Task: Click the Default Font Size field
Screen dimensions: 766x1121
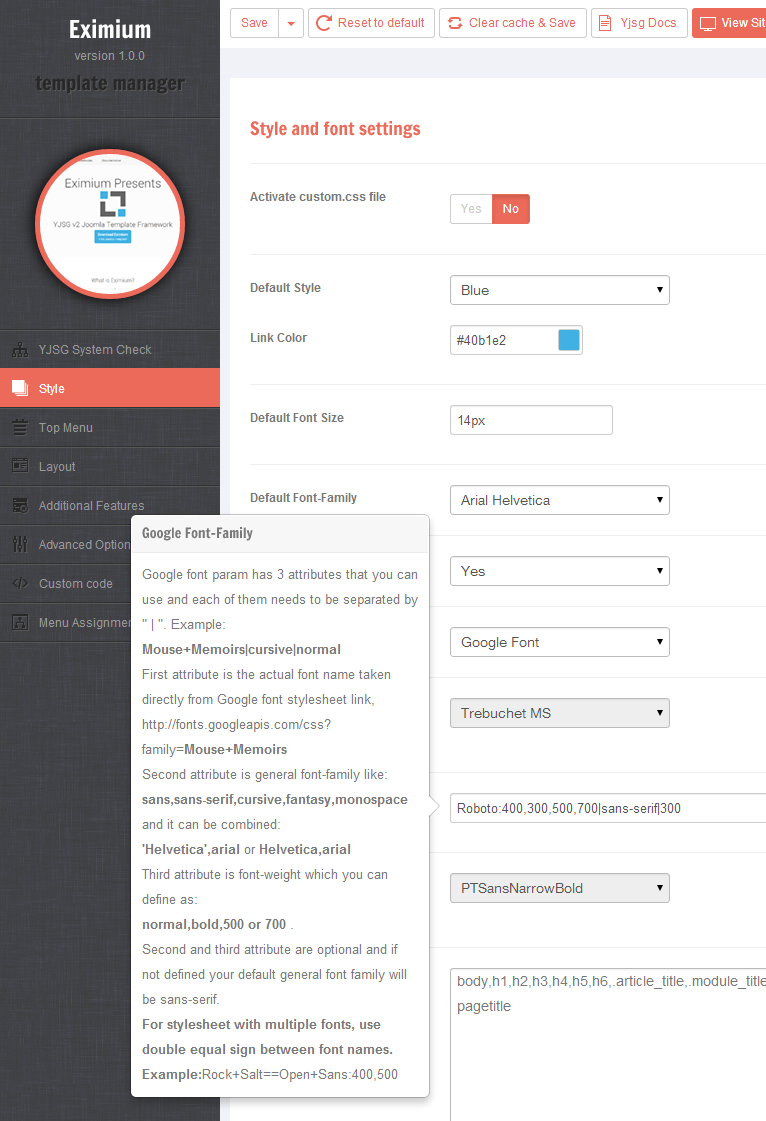Action: [x=531, y=420]
